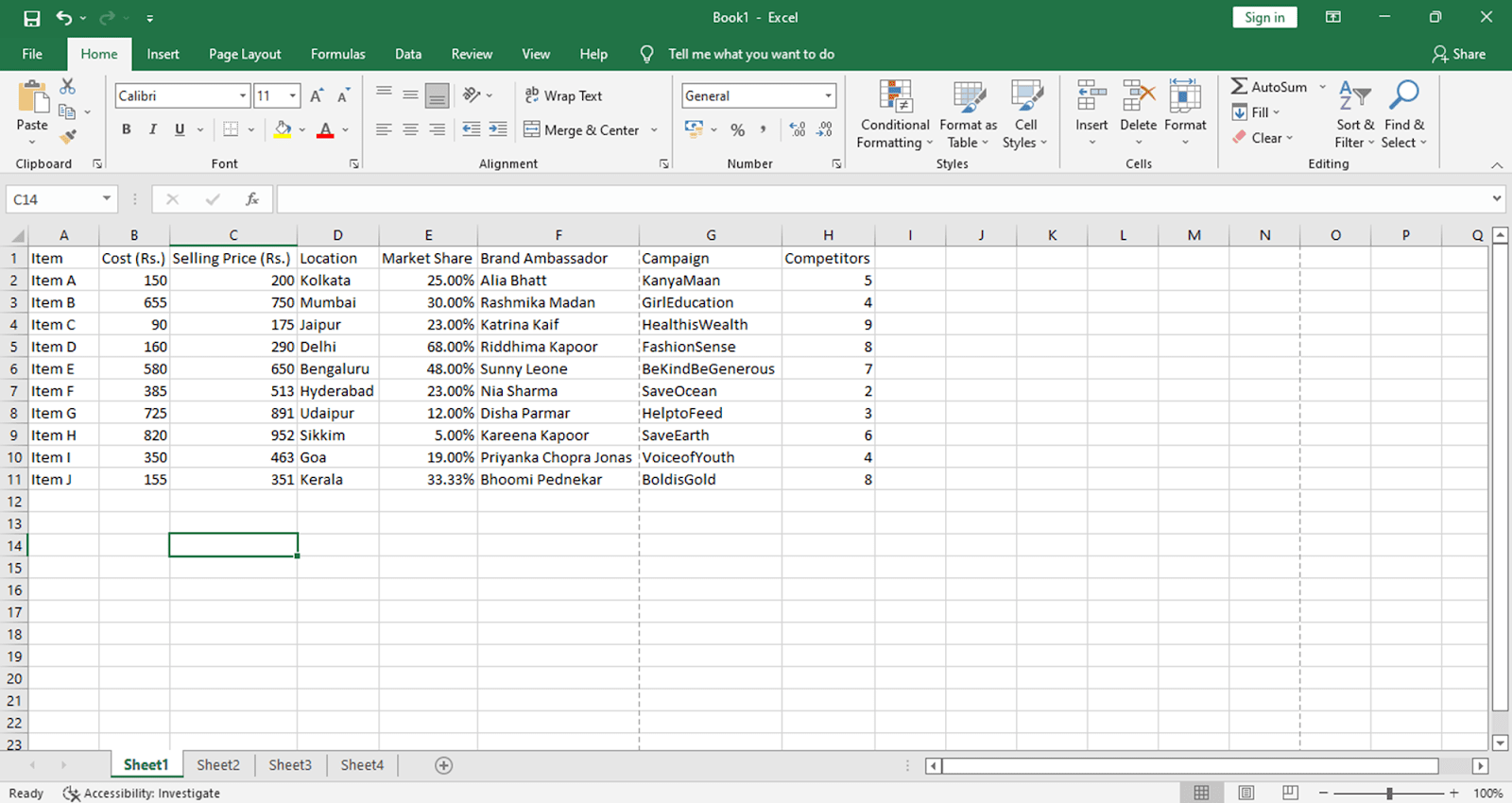
Task: Open the Cell Styles gallery
Action: tap(1025, 114)
